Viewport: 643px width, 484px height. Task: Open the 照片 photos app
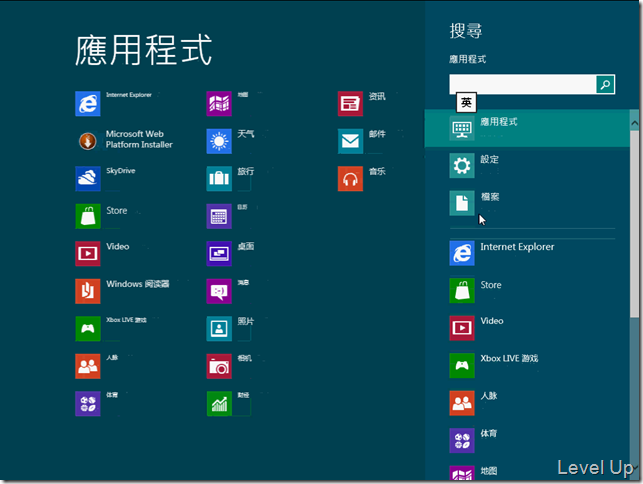coord(219,329)
